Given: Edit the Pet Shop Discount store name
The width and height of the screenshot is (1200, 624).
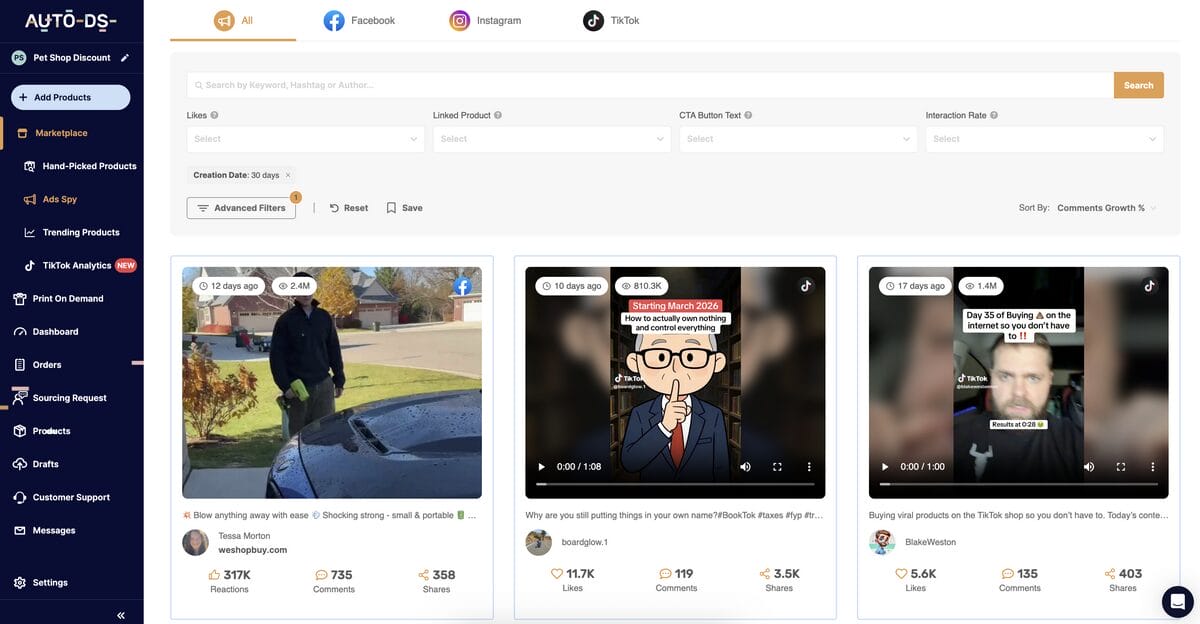Looking at the screenshot, I should pos(122,55).
